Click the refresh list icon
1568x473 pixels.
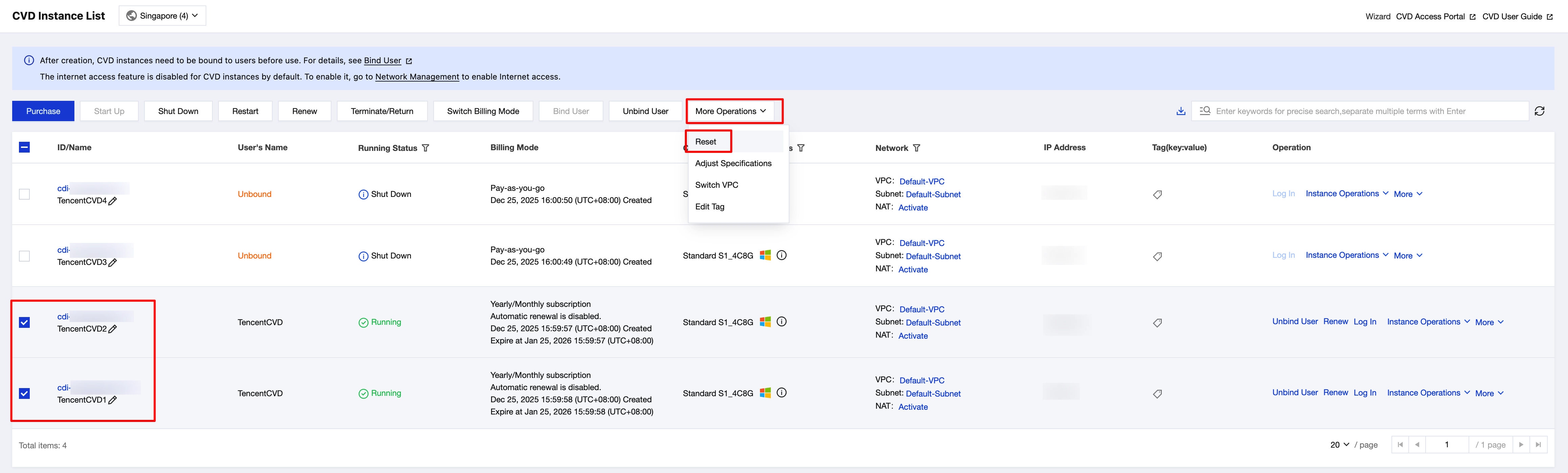(1539, 111)
